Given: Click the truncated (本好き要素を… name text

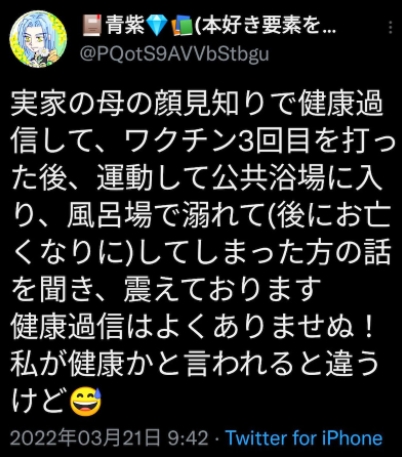Looking at the screenshot, I should click(x=265, y=26).
